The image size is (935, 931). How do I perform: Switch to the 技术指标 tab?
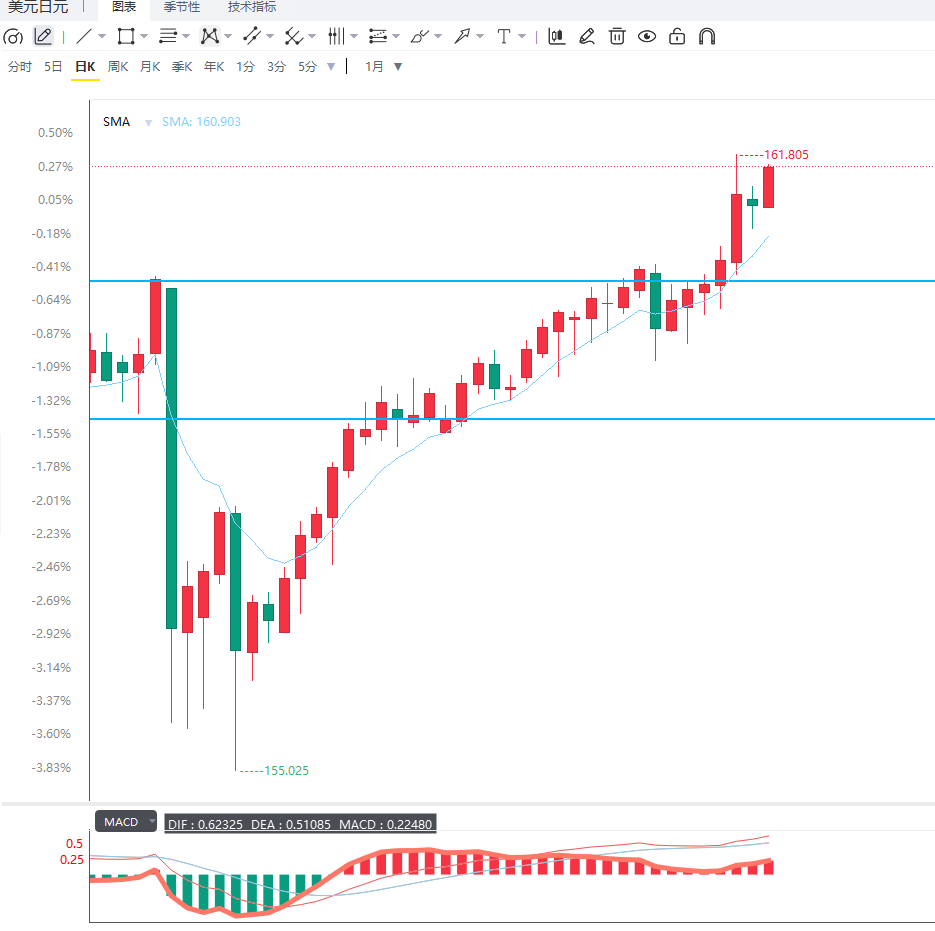pos(252,7)
